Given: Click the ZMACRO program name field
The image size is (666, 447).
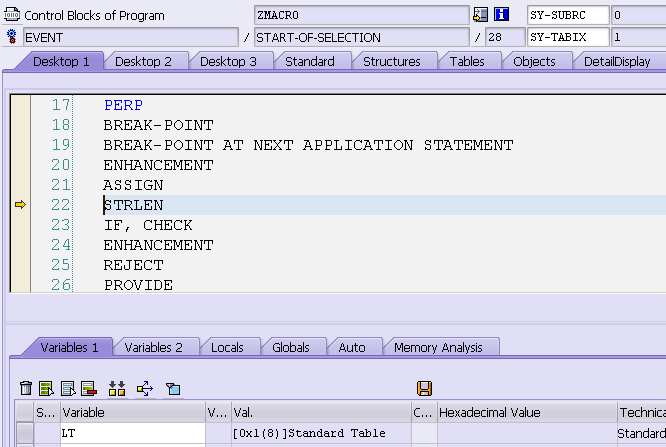Looking at the screenshot, I should point(361,15).
